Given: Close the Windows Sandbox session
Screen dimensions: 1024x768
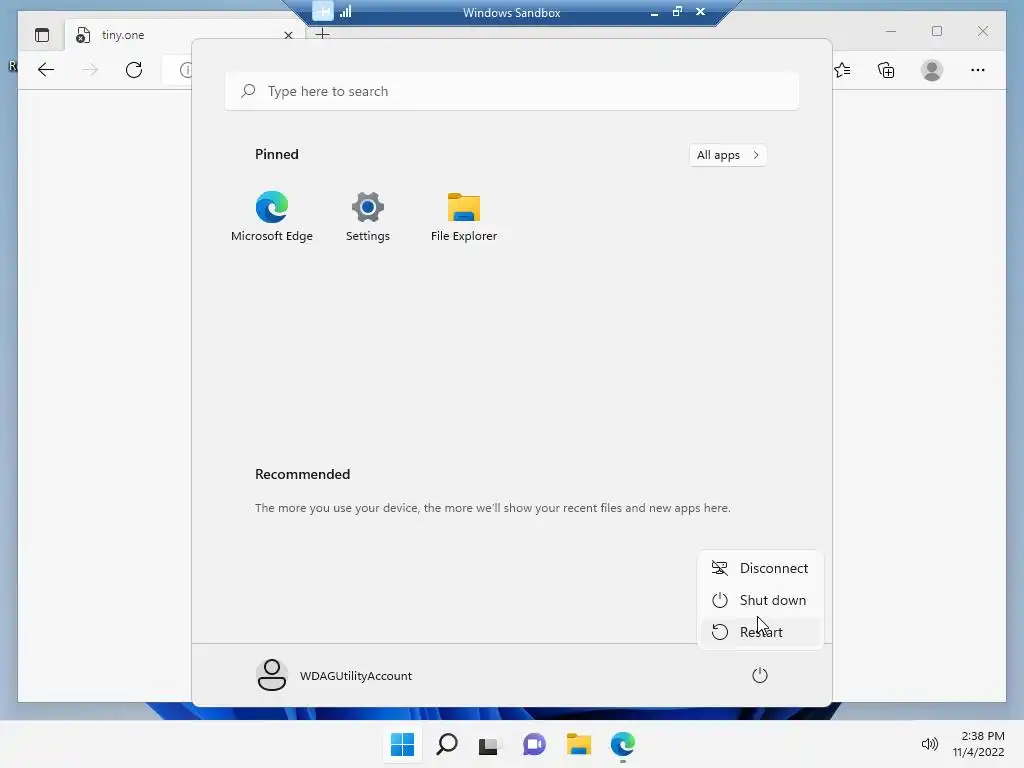Looking at the screenshot, I should 700,11.
